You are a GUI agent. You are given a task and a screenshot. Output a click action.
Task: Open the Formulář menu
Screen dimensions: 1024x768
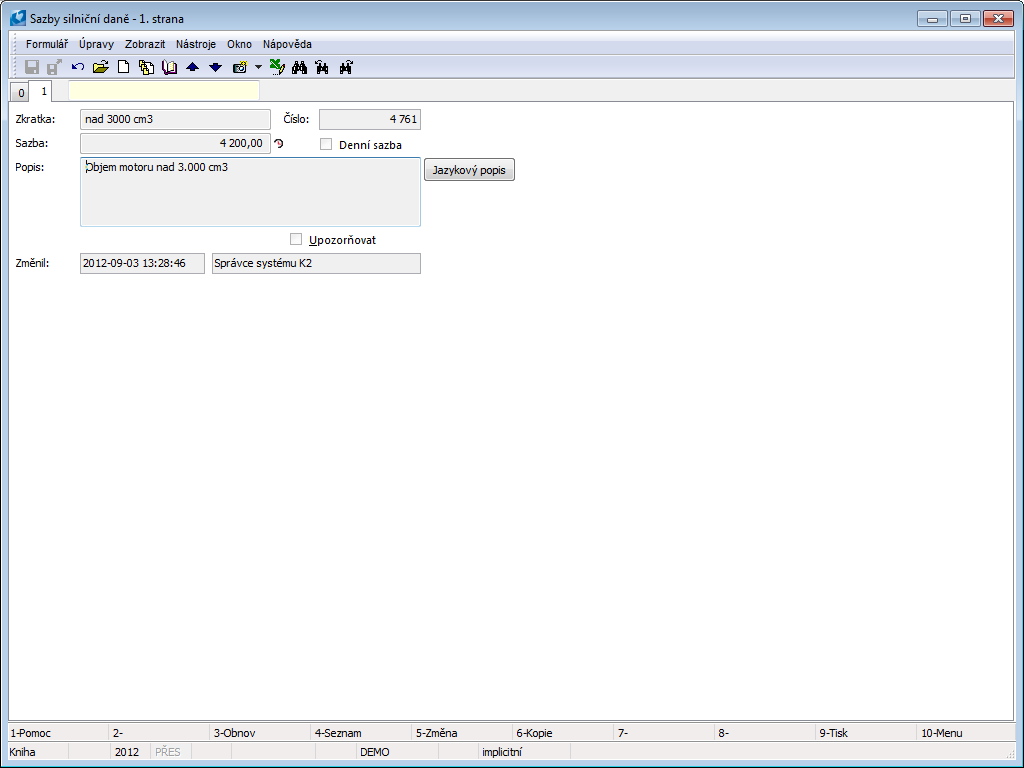tap(47, 44)
